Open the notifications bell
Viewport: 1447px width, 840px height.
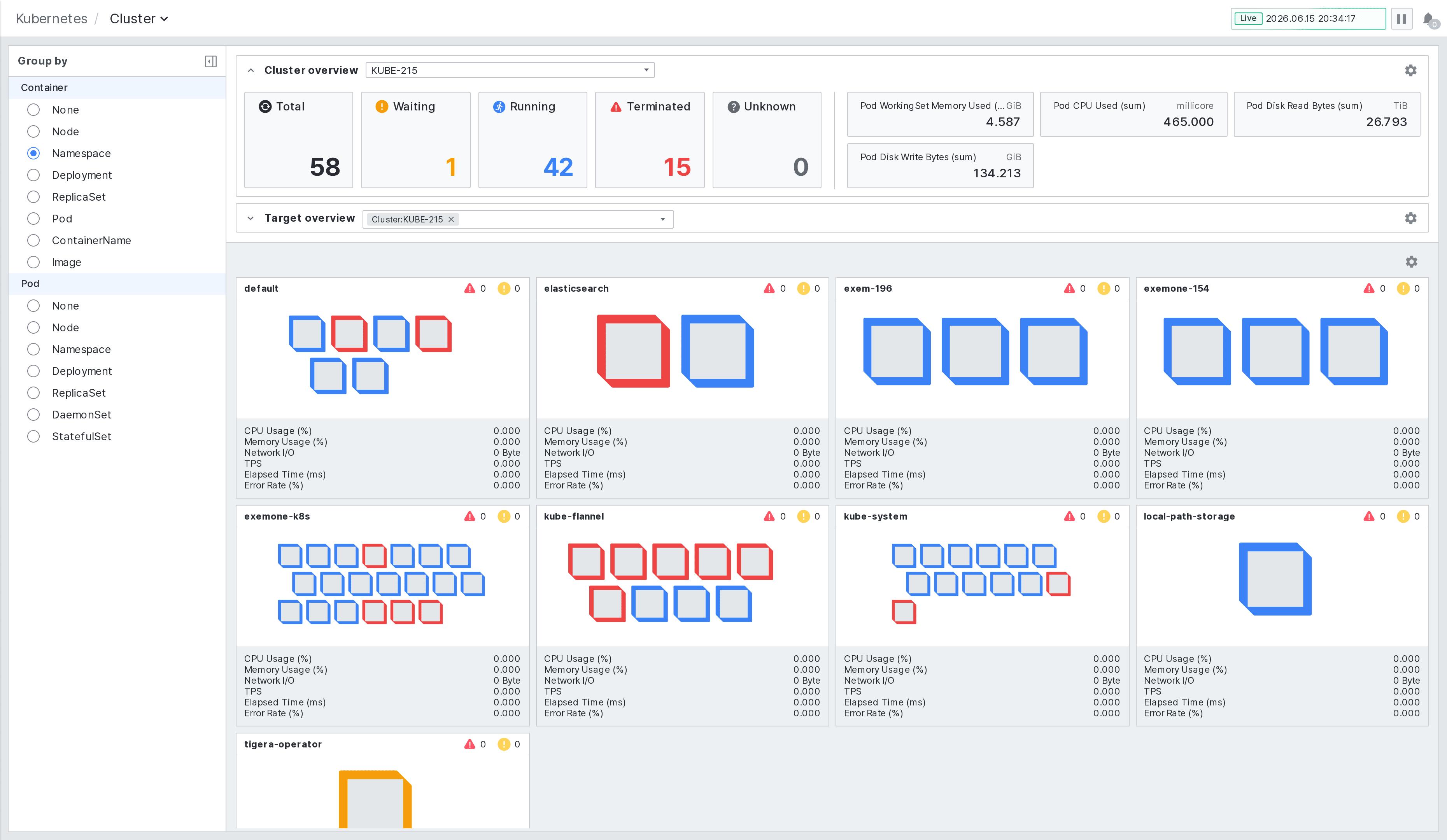tap(1429, 19)
